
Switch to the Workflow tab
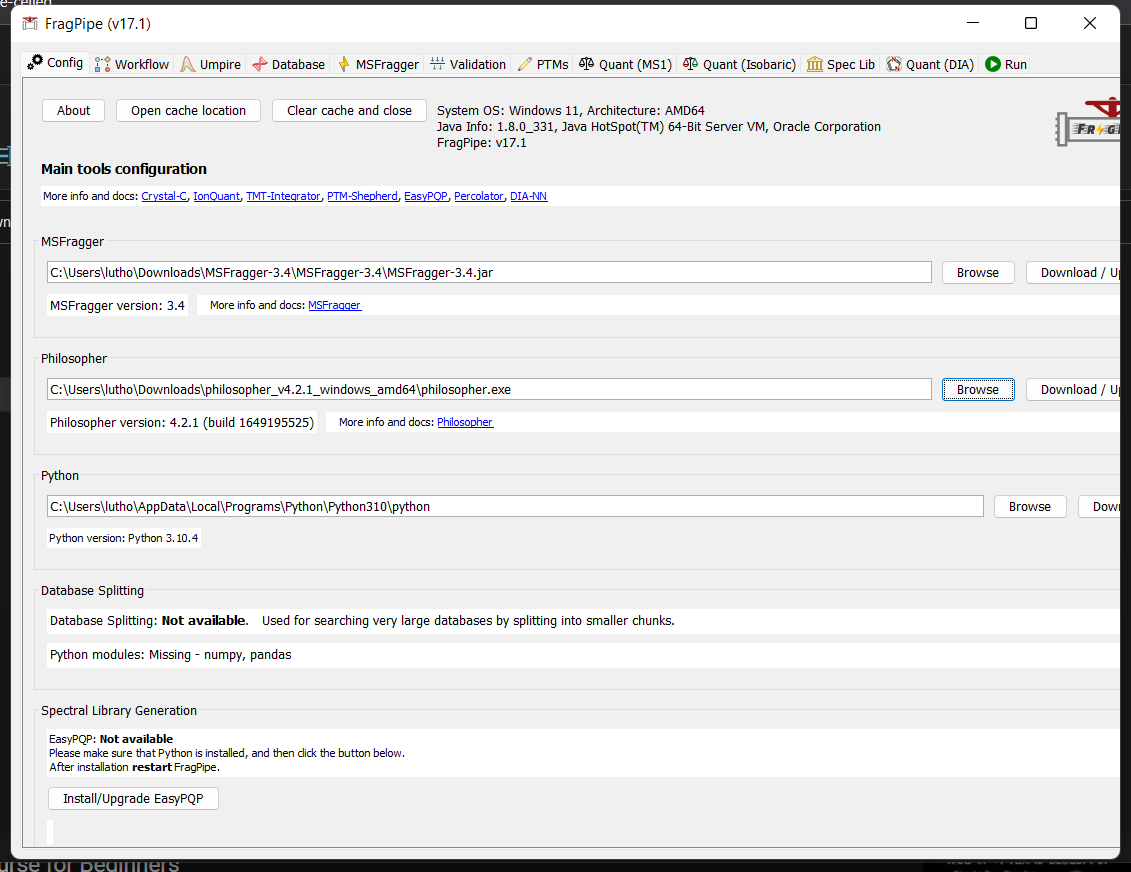tap(131, 63)
